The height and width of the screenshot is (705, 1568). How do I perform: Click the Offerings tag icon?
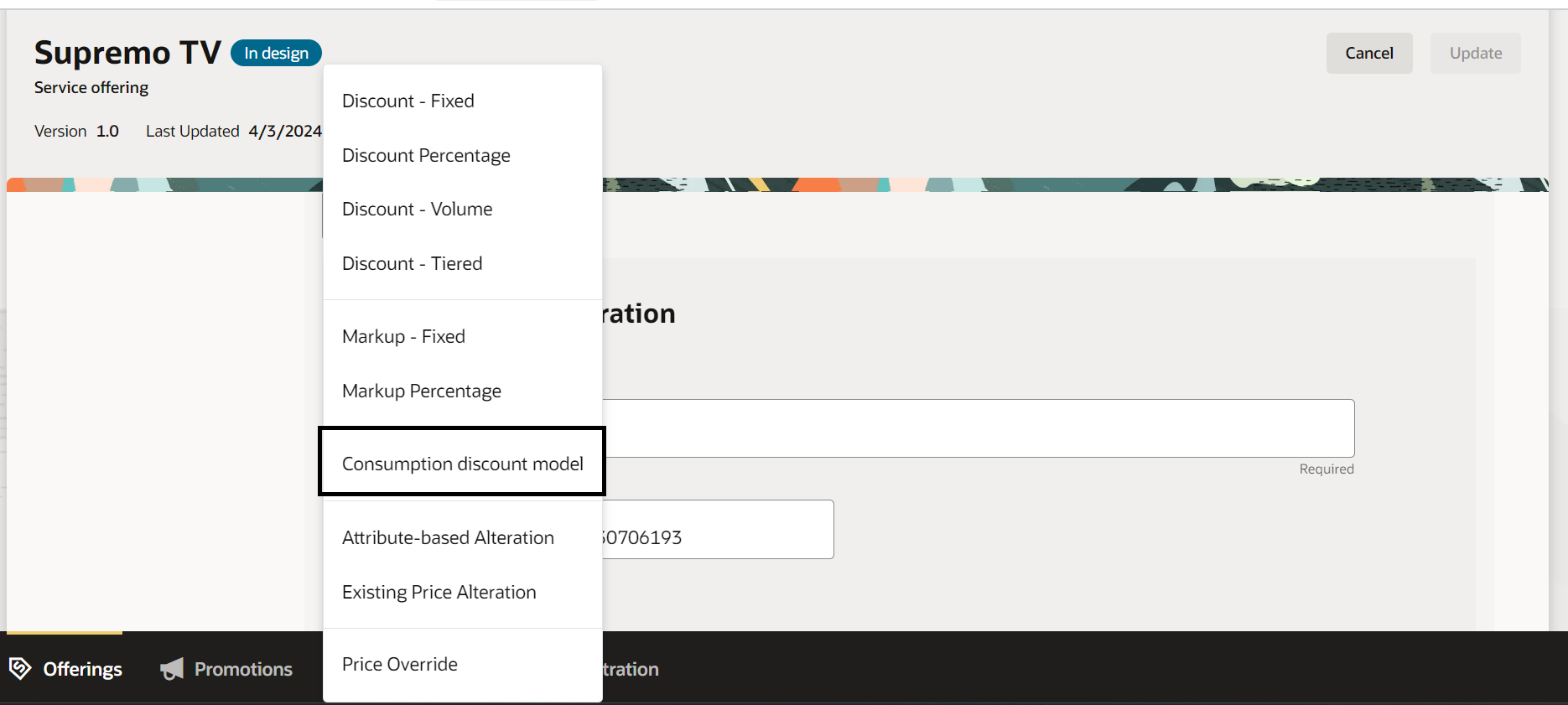[20, 668]
